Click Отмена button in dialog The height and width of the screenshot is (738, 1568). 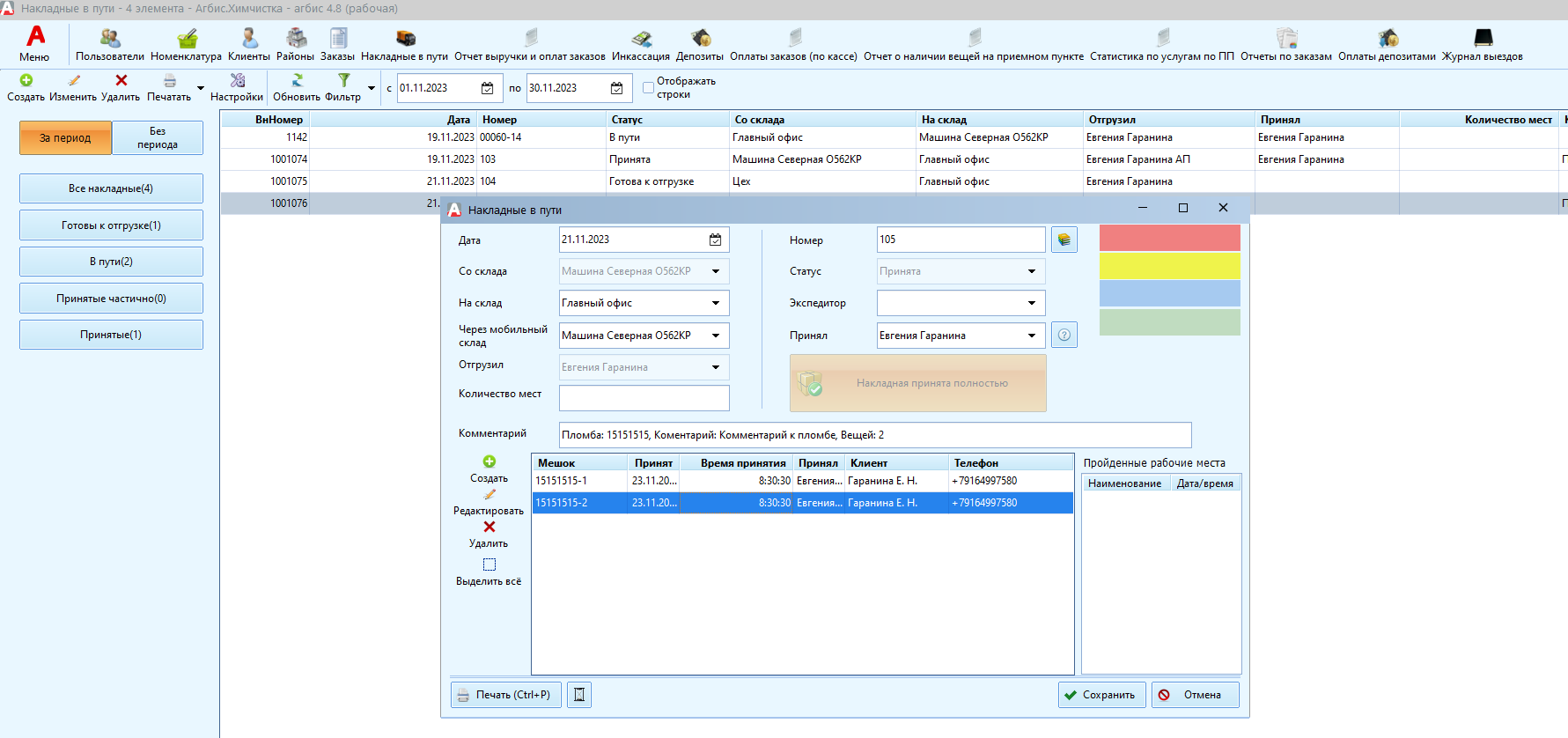[x=1196, y=695]
